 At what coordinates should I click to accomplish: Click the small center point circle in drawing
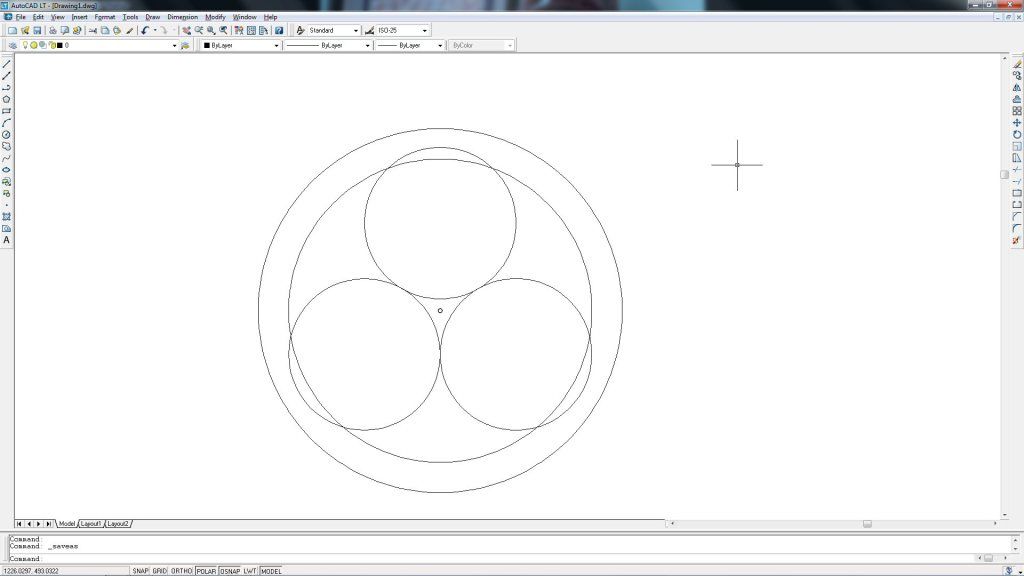(440, 311)
